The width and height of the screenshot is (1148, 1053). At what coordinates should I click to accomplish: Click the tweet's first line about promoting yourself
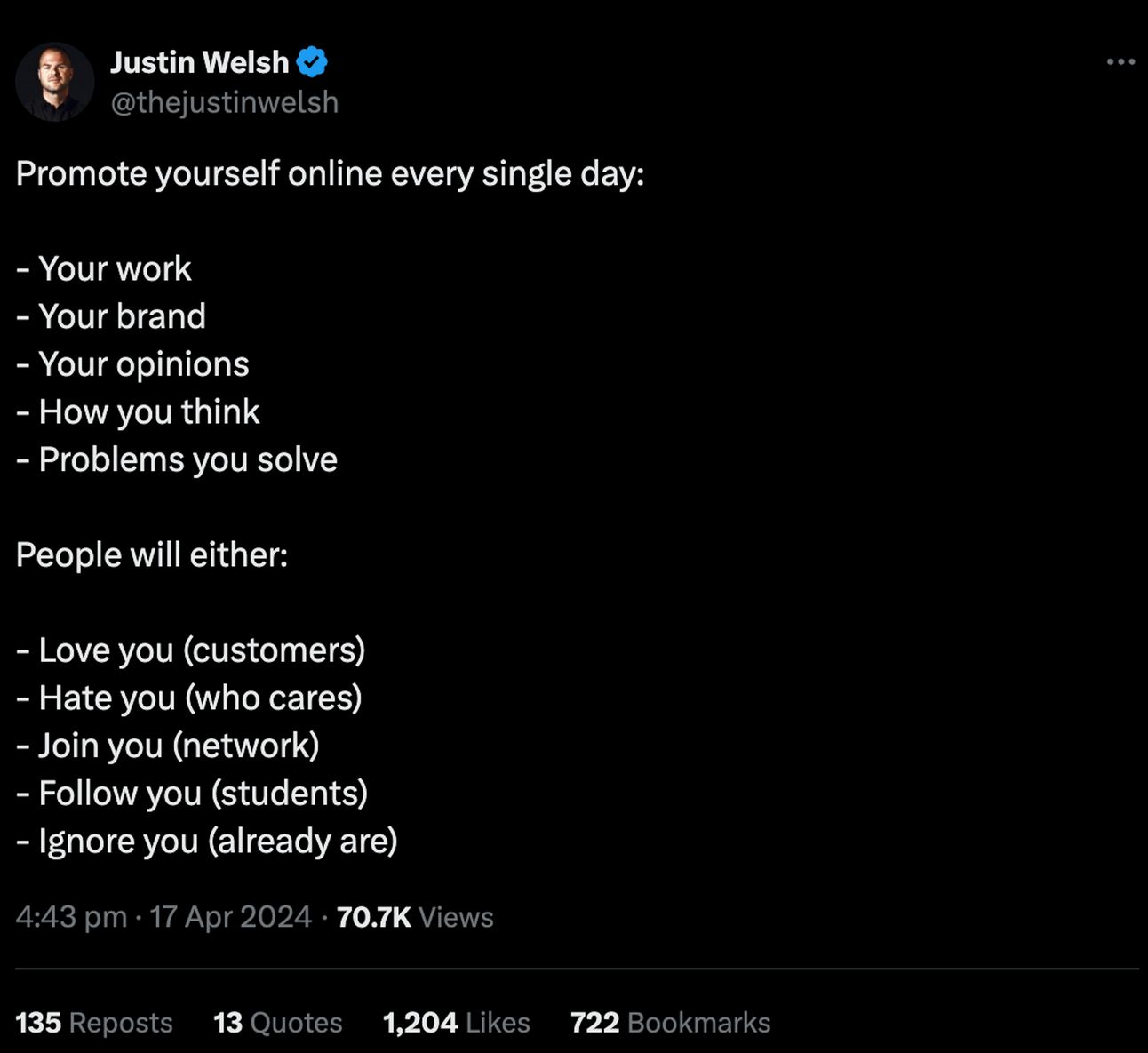click(330, 173)
